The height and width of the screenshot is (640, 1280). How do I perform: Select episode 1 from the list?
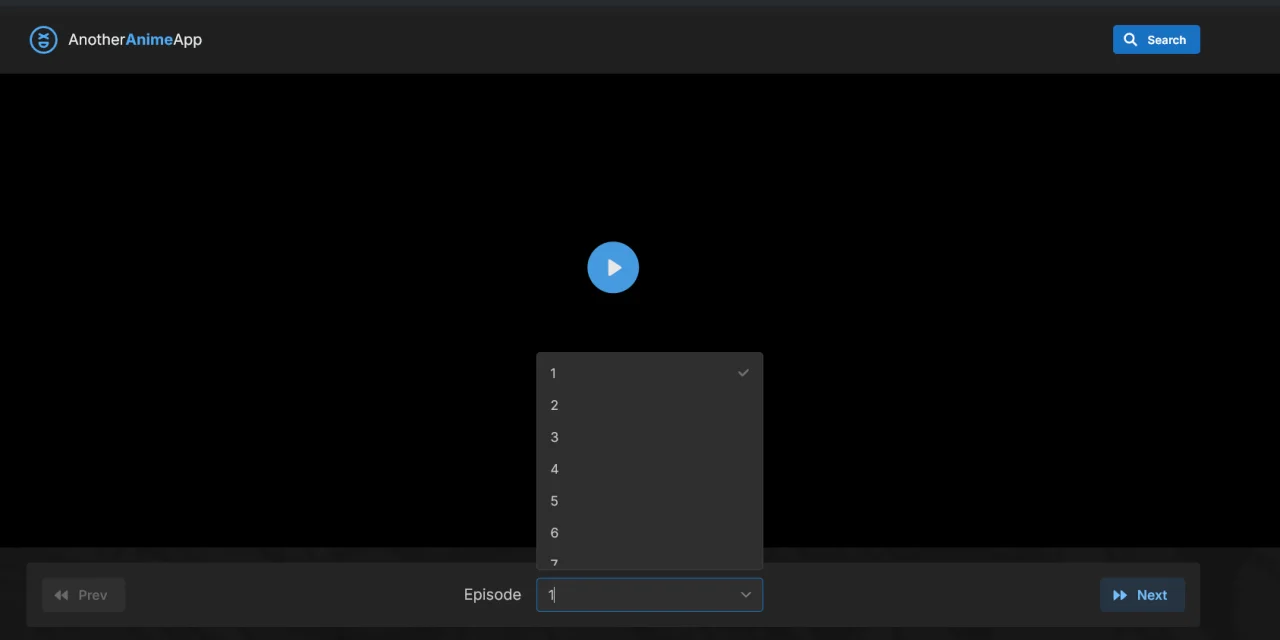pyautogui.click(x=650, y=373)
